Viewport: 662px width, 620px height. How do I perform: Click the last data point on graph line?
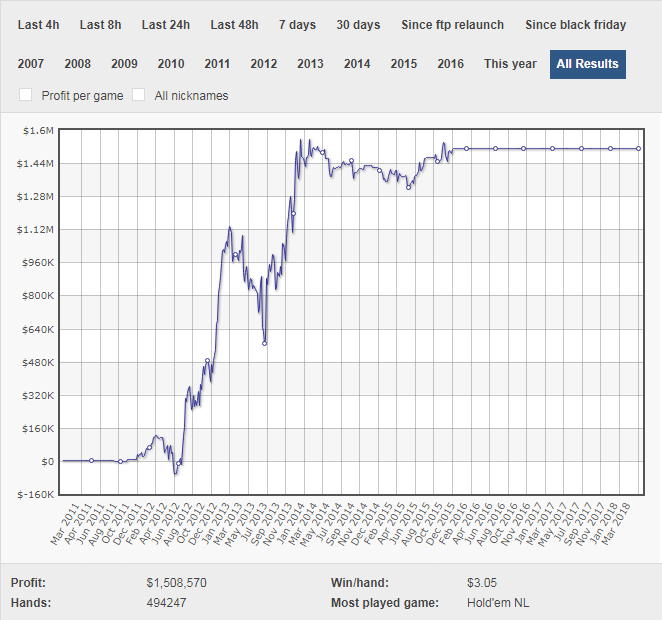[639, 149]
